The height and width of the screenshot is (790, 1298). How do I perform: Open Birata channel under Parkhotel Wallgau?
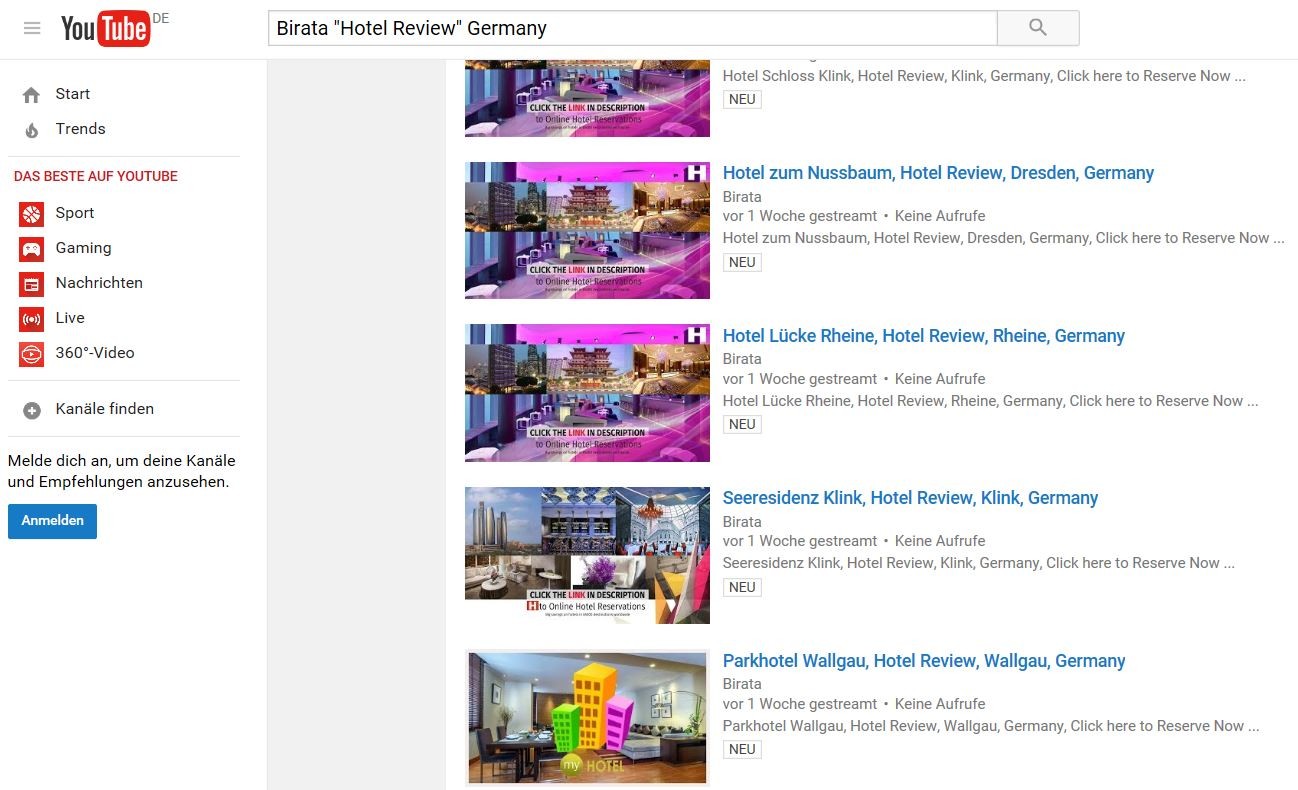point(742,684)
